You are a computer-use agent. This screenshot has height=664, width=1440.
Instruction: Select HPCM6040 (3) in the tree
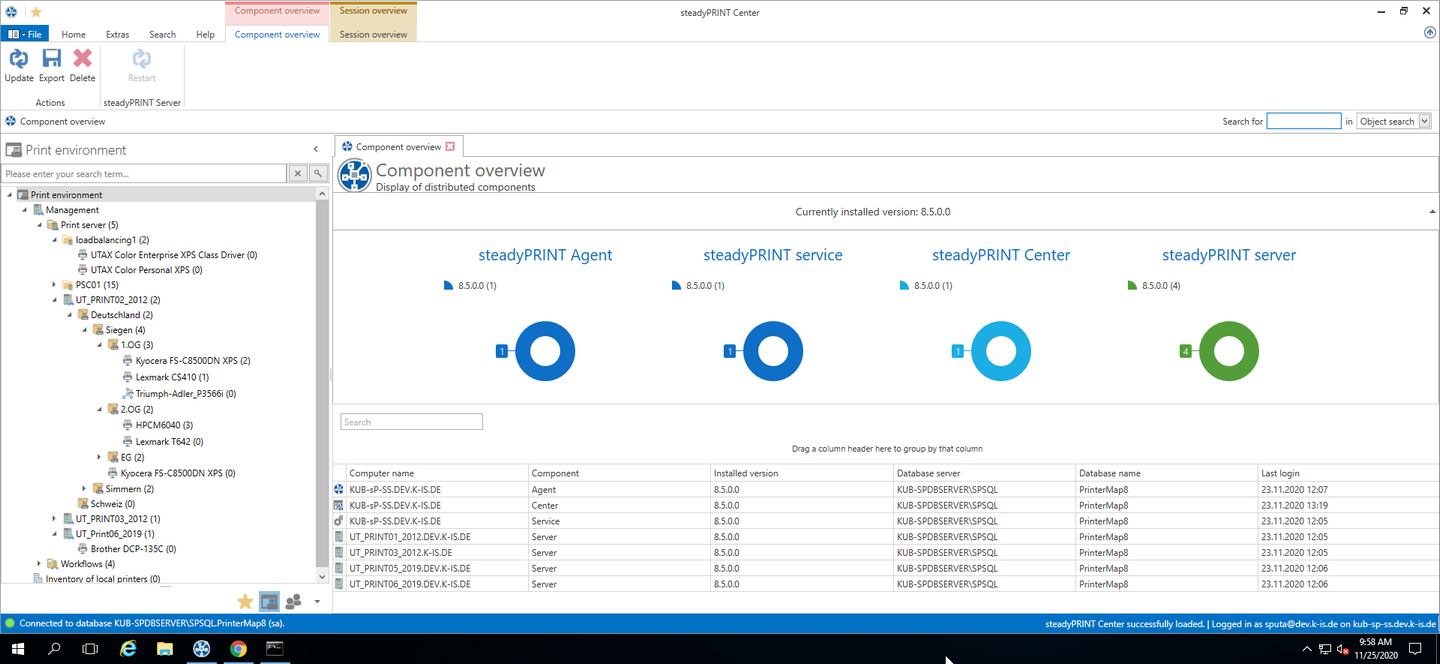[x=164, y=425]
